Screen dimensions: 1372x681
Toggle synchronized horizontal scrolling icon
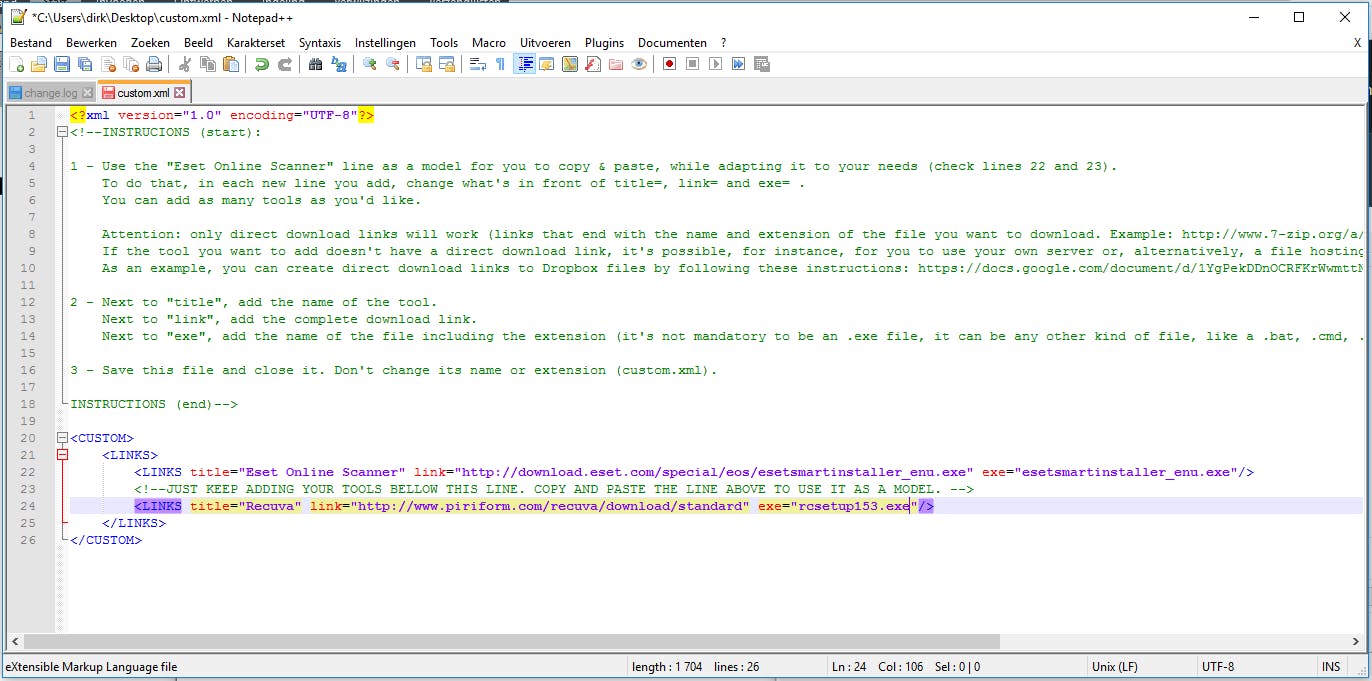point(447,64)
